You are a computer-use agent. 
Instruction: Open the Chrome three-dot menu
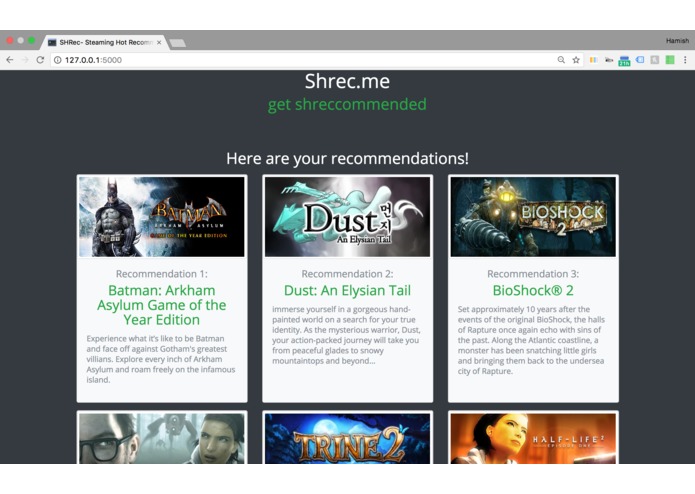tap(685, 60)
